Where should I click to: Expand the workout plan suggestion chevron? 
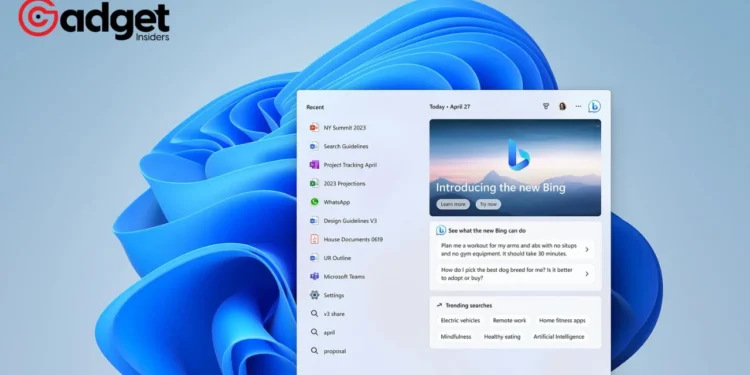point(587,250)
